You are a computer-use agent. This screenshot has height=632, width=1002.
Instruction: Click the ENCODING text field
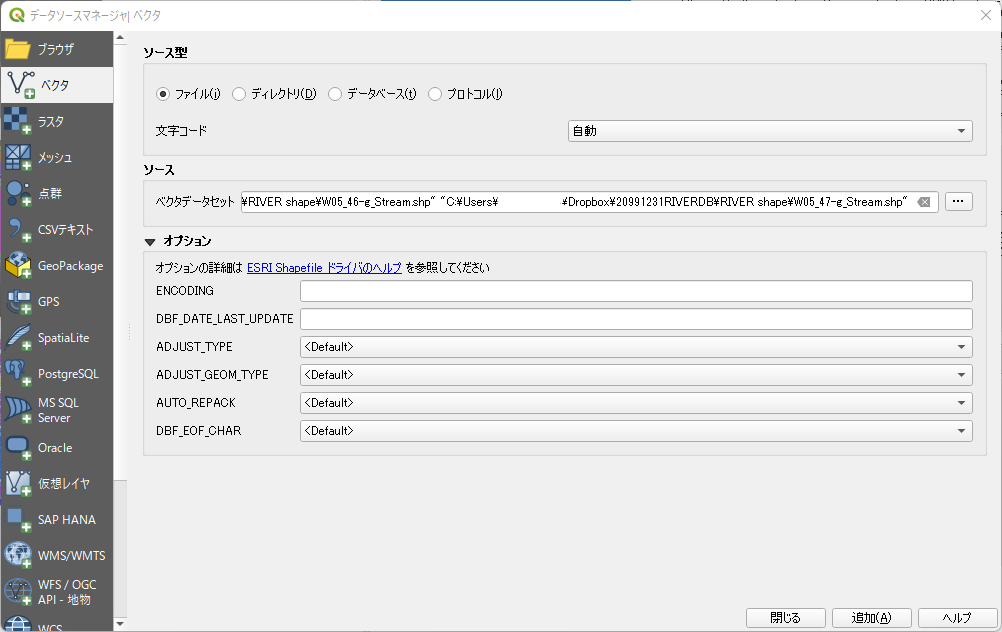tap(636, 291)
